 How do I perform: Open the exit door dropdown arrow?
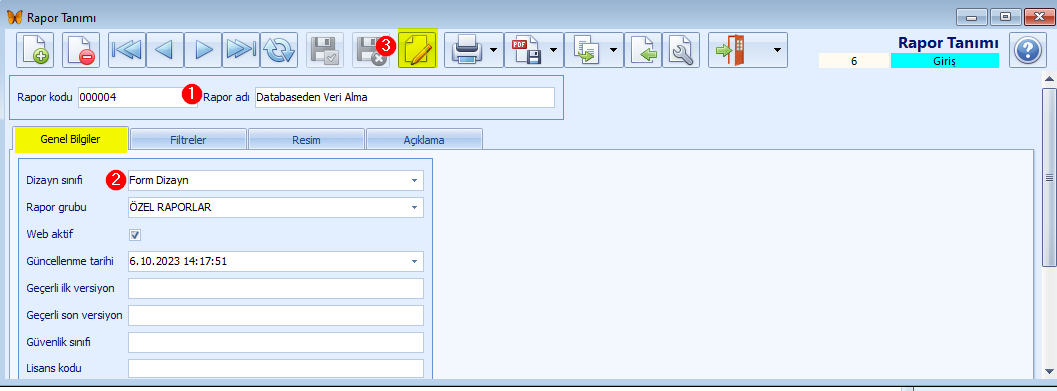[x=777, y=50]
